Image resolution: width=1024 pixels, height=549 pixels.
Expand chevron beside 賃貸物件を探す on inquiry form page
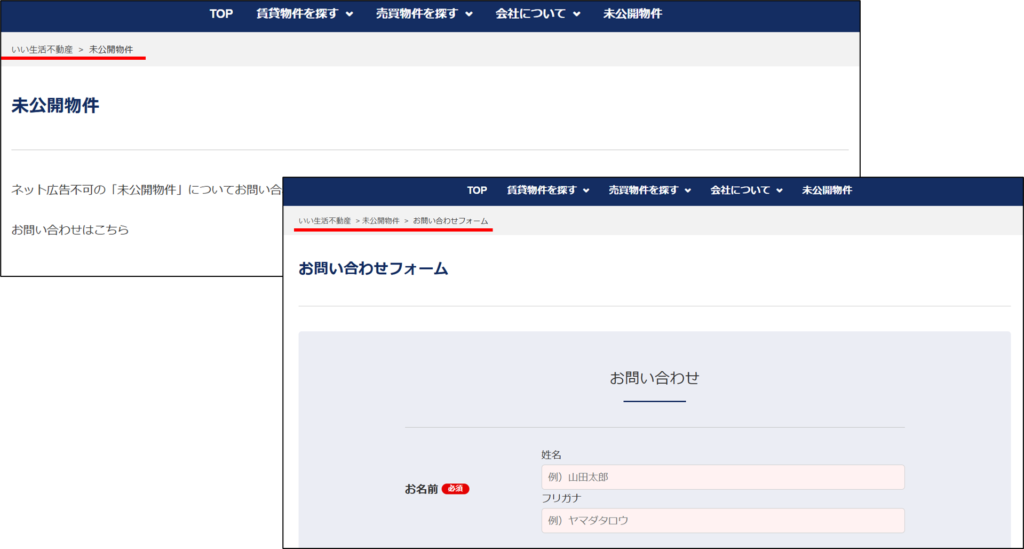585,191
